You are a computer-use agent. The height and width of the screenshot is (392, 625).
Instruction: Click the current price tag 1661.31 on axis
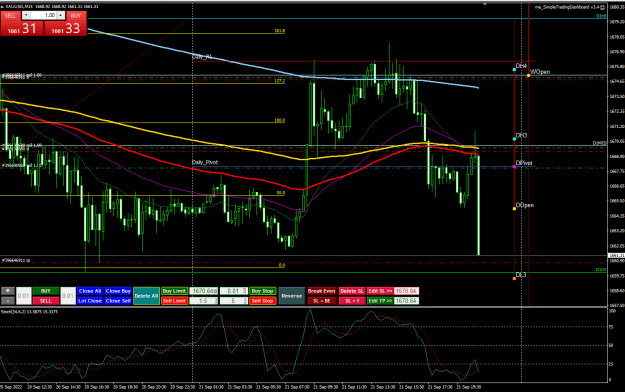[x=616, y=255]
